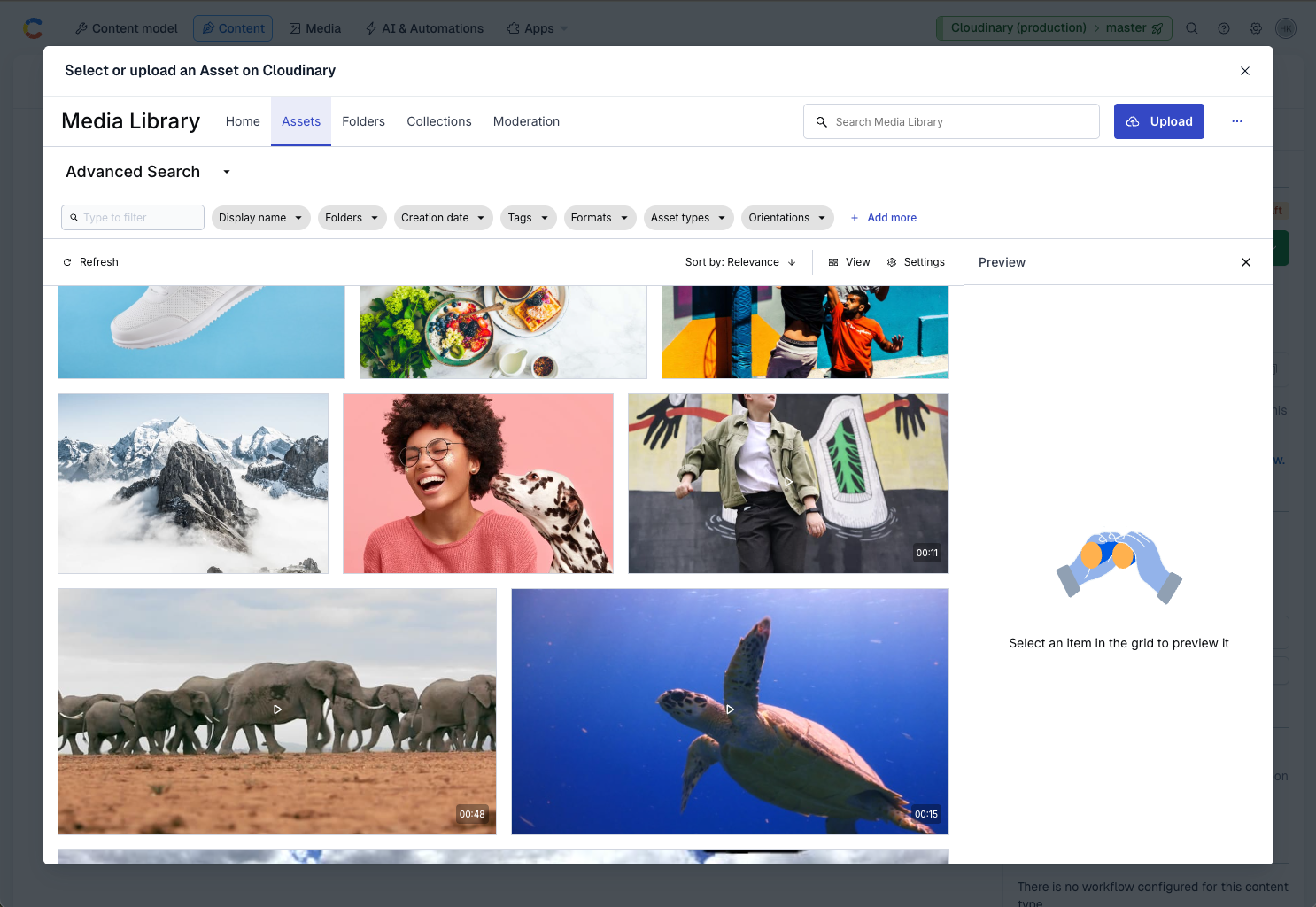Open the Display name filter dropdown
The image size is (1316, 907).
pos(260,218)
